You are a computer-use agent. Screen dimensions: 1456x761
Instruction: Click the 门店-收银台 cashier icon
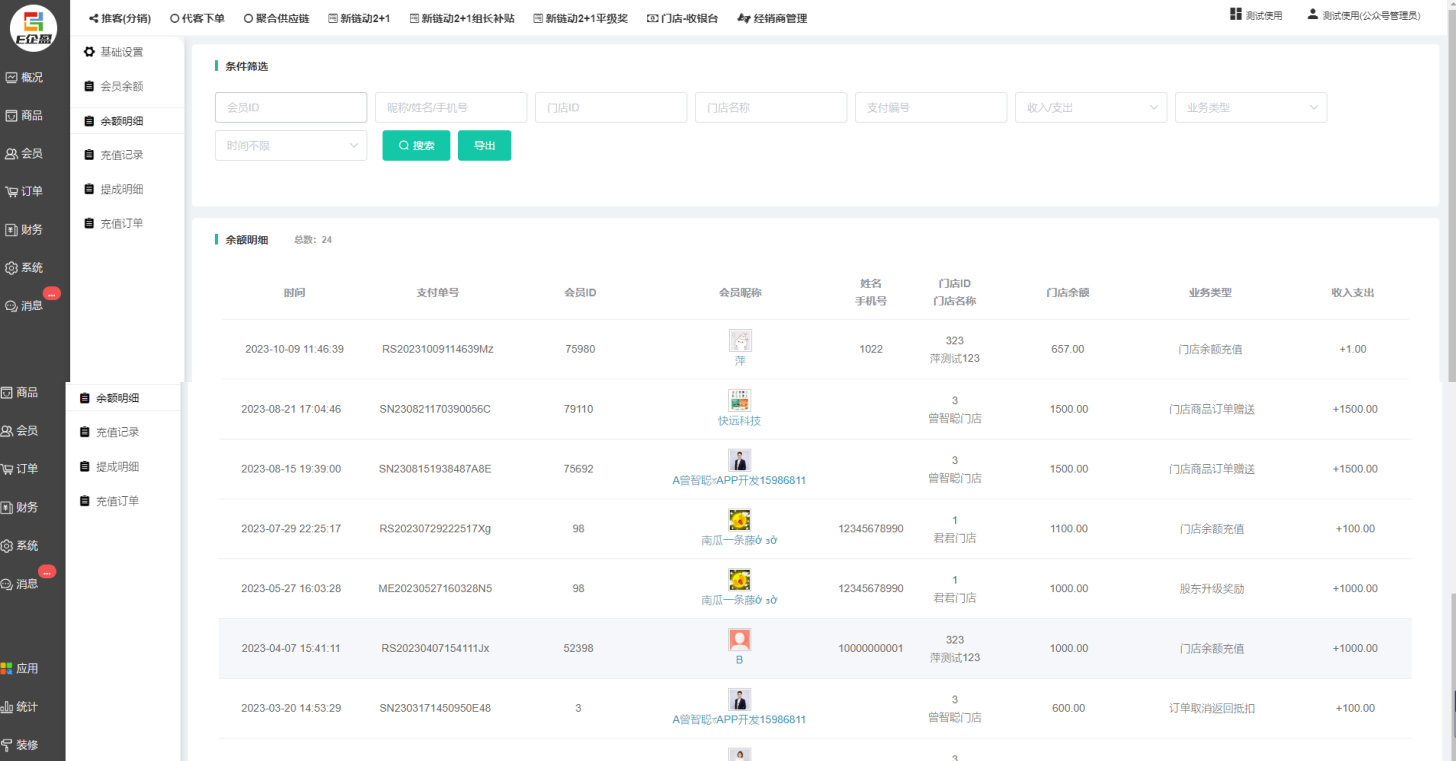[652, 19]
